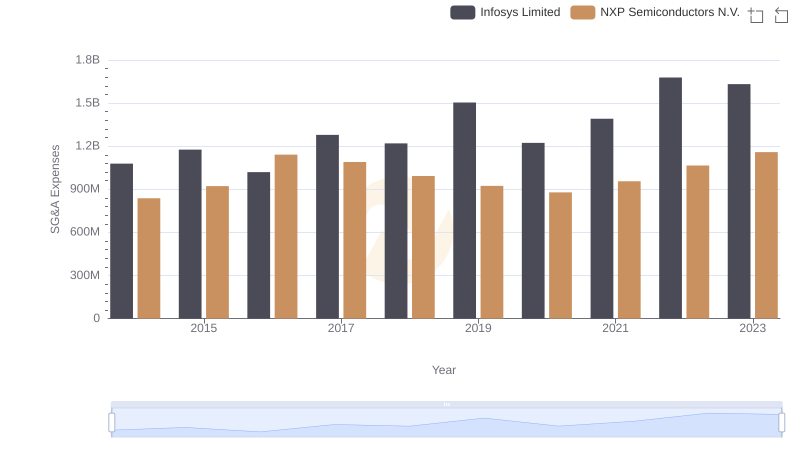Click the Infosys Limited legend label
Screen dimensions: 800x461
coord(520,13)
